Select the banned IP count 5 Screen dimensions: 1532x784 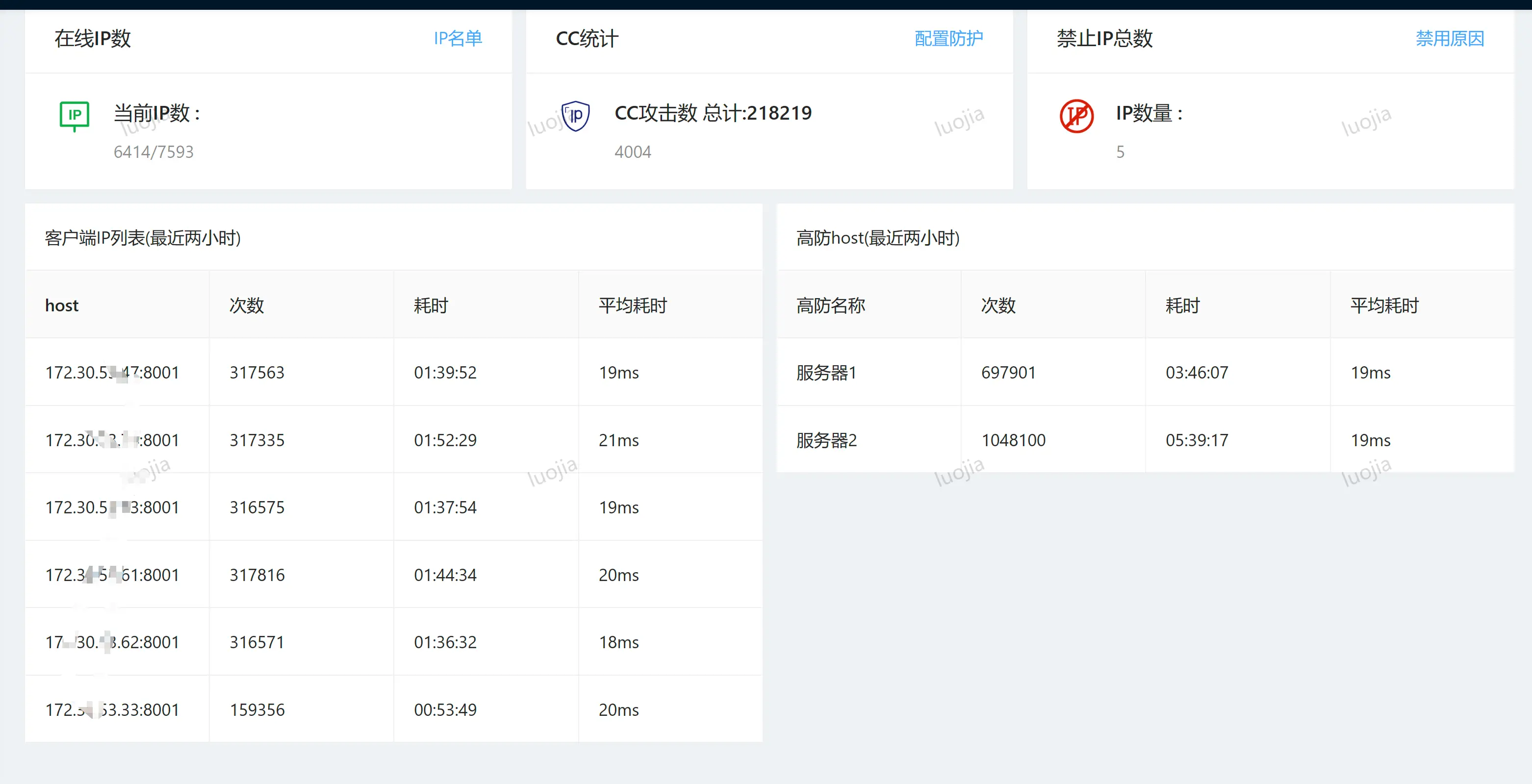coord(1121,152)
